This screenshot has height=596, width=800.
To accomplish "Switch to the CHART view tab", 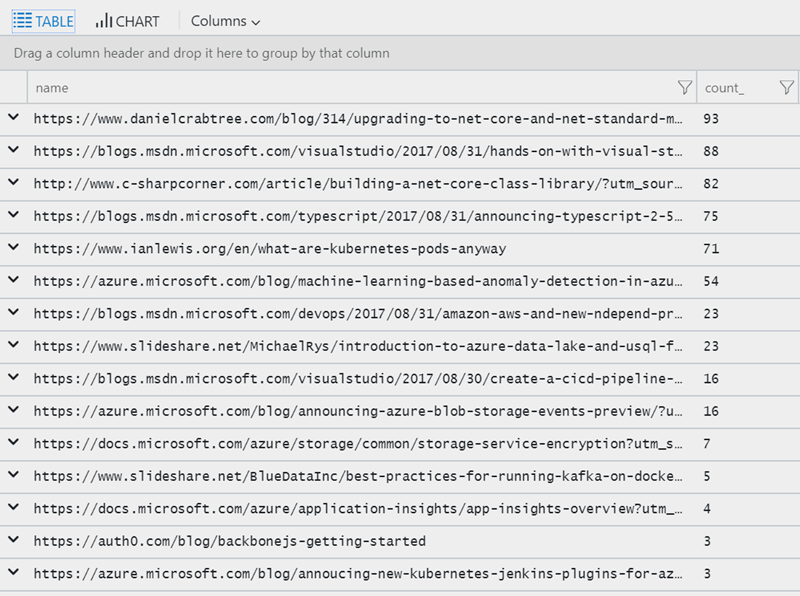I will (x=127, y=21).
